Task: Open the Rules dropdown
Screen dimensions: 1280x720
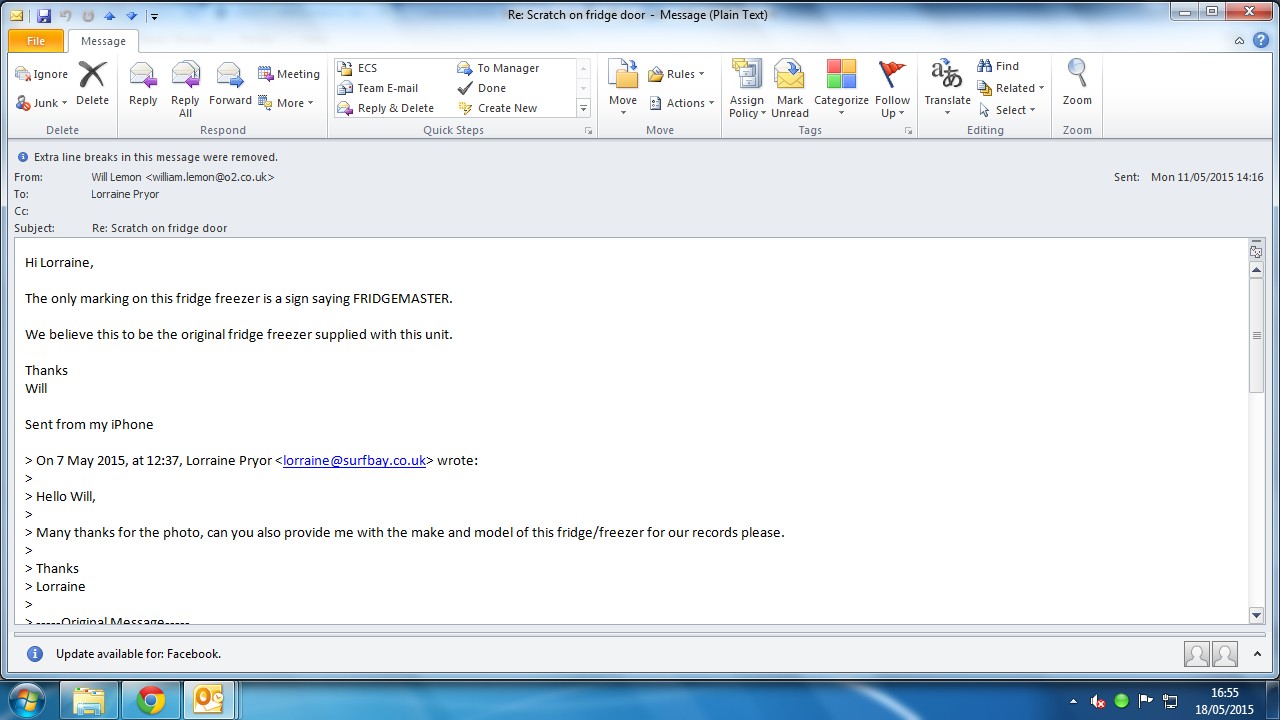Action: click(x=676, y=74)
